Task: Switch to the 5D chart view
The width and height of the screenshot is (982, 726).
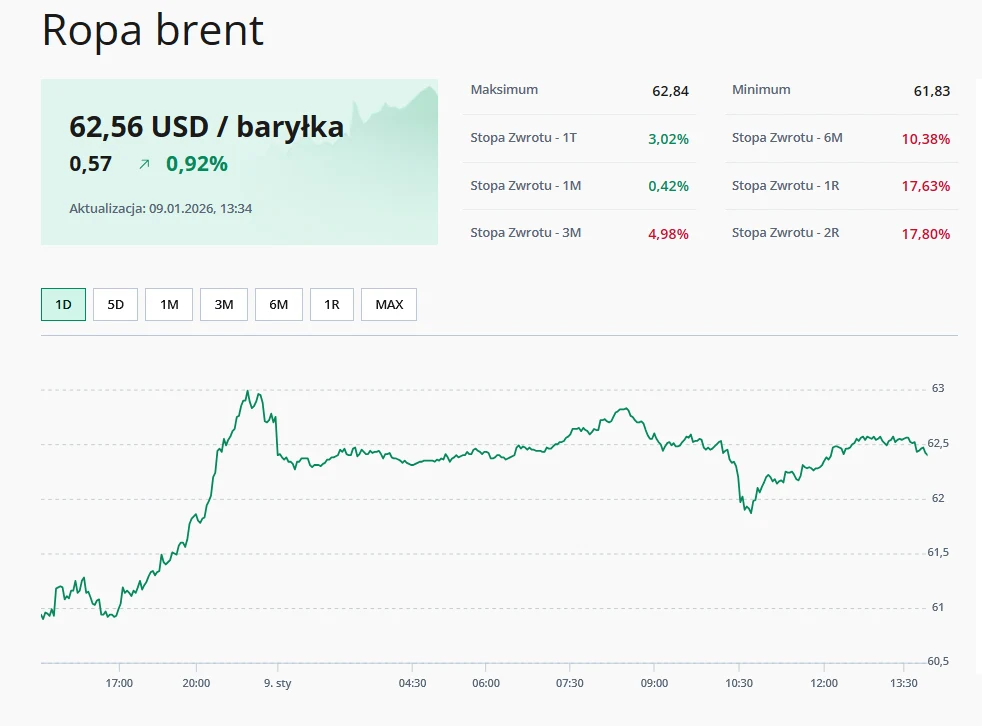Action: click(115, 304)
